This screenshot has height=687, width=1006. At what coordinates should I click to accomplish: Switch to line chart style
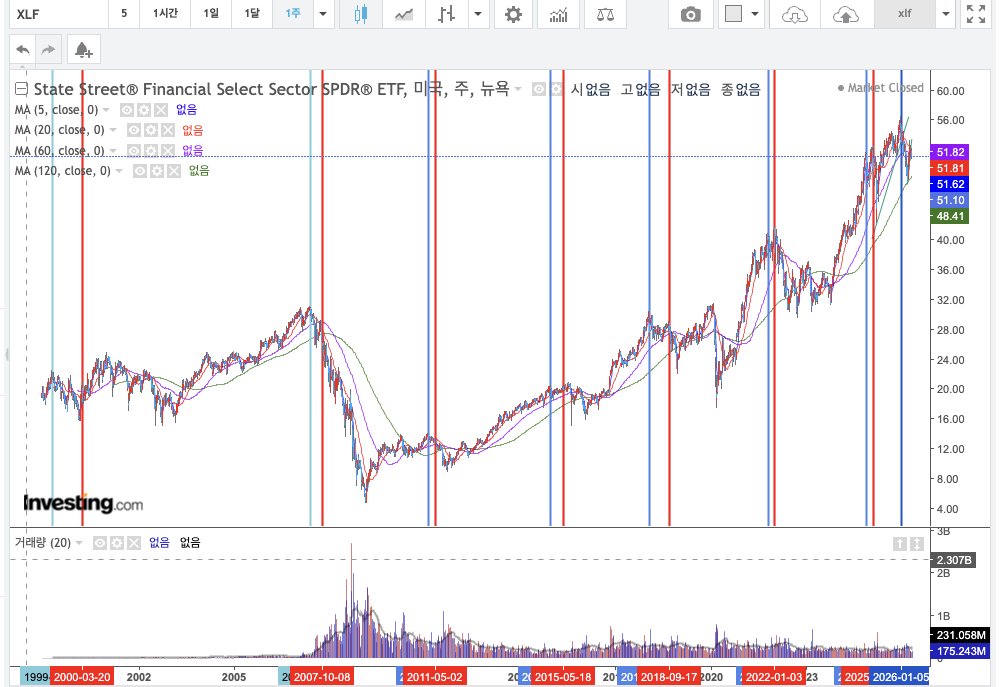pos(404,14)
